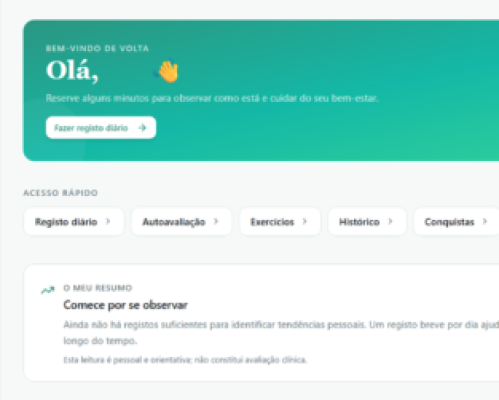Open the Registo diário quick access card

[x=74, y=222]
